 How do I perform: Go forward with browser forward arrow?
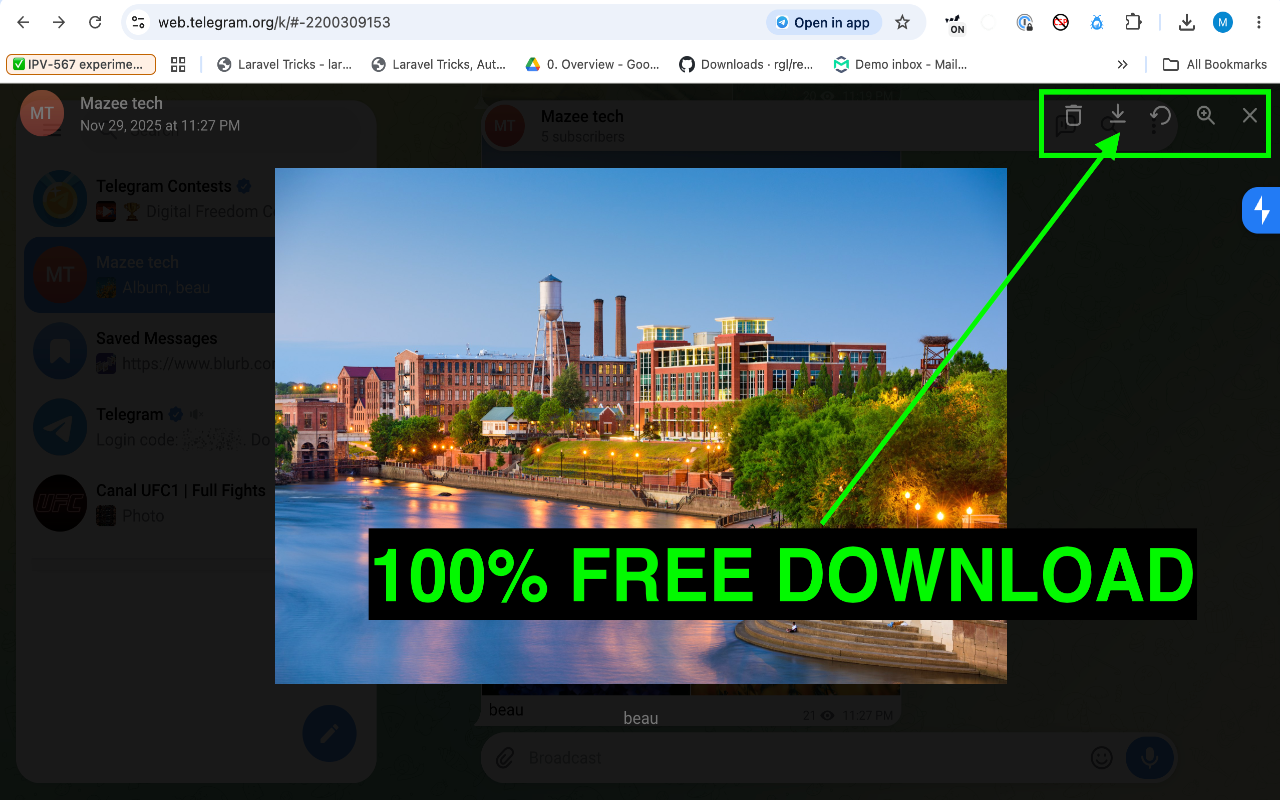[x=59, y=22]
